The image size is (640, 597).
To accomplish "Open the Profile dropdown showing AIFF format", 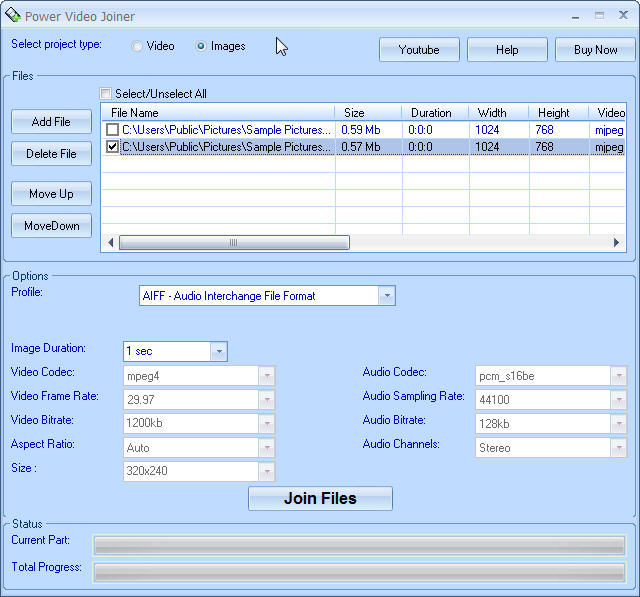I will click(386, 296).
